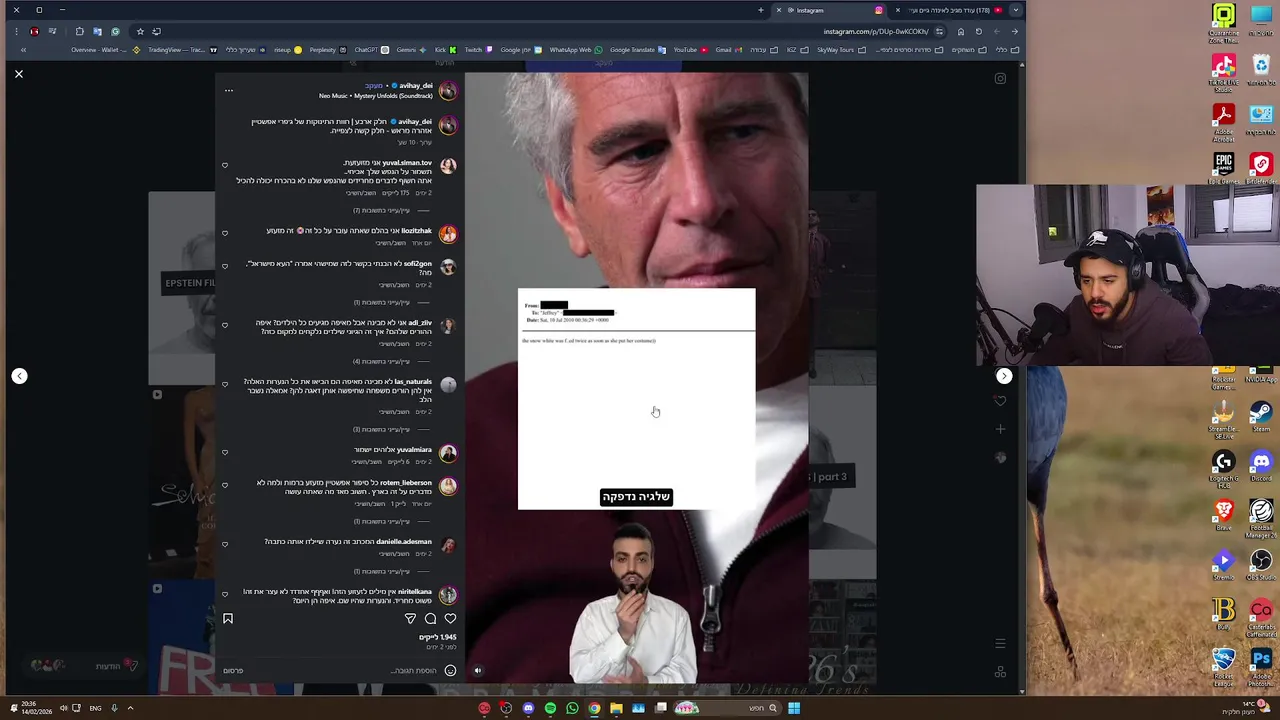Open the yuvalmiara commenter profile name
This screenshot has height=720, width=1280.
(414, 450)
